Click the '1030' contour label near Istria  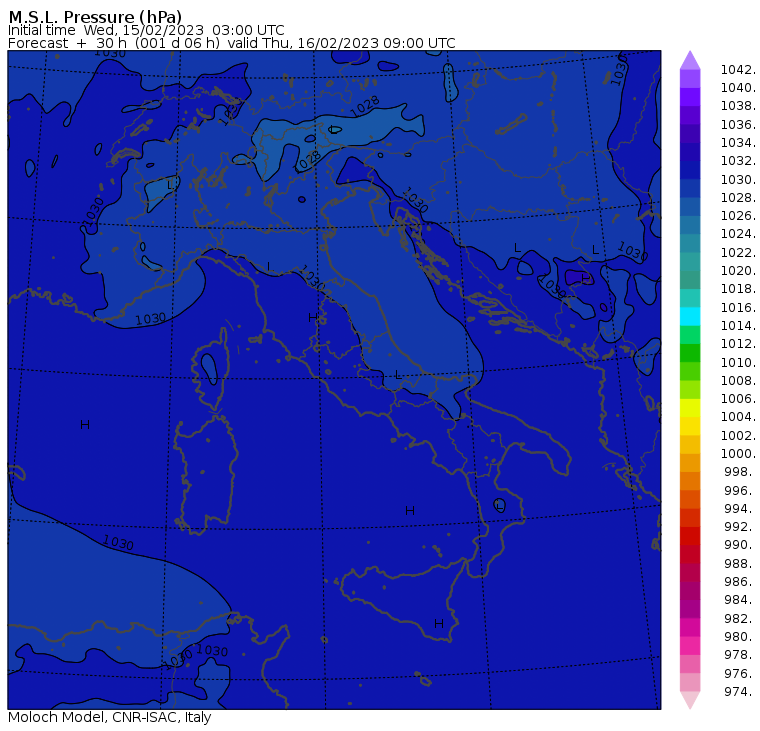click(x=416, y=200)
